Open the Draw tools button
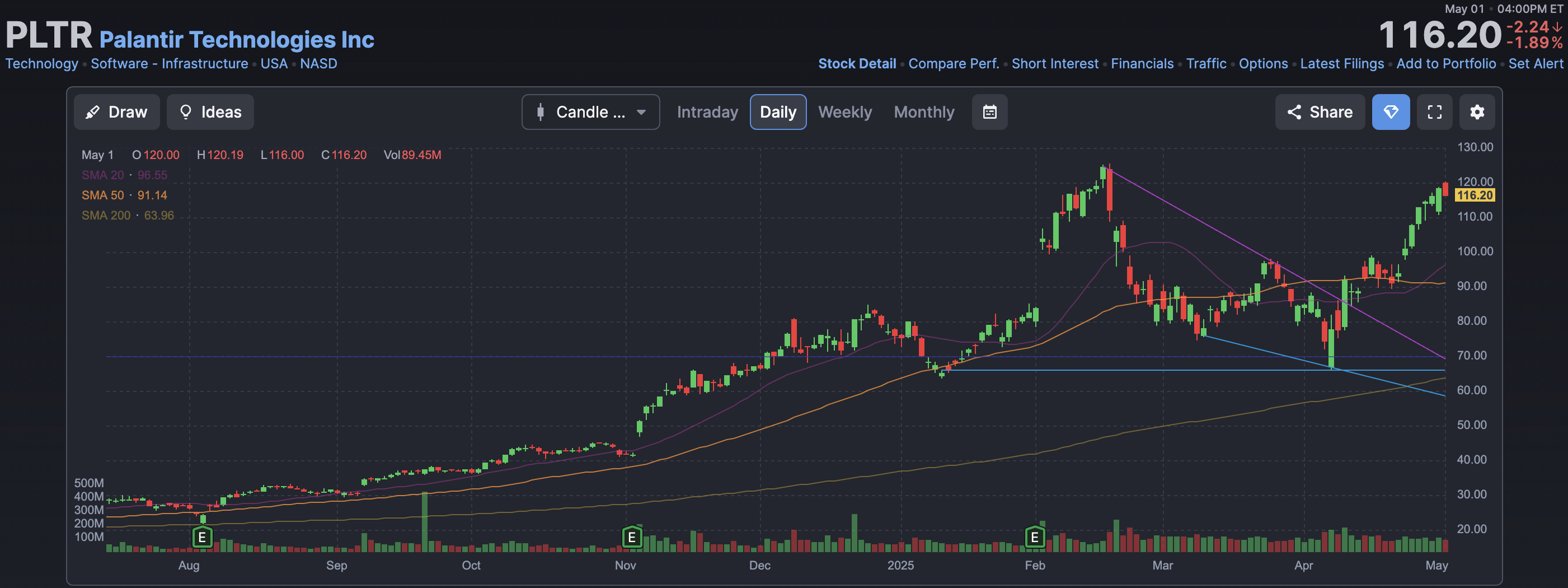The height and width of the screenshot is (588, 1568). click(117, 112)
